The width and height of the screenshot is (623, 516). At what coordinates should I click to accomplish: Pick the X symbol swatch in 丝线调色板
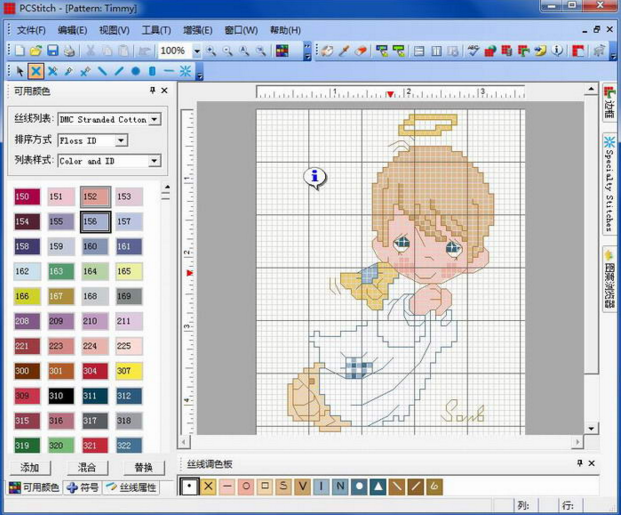tap(208, 486)
